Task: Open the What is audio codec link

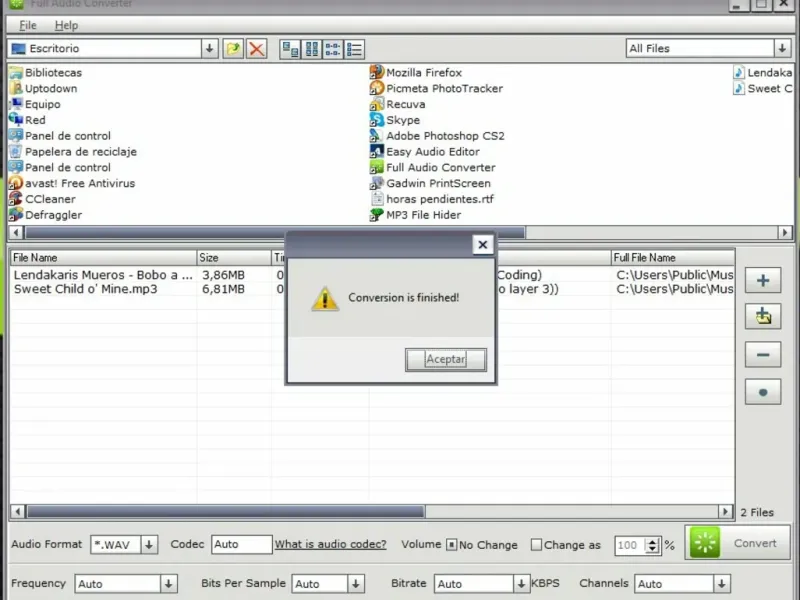Action: click(331, 544)
